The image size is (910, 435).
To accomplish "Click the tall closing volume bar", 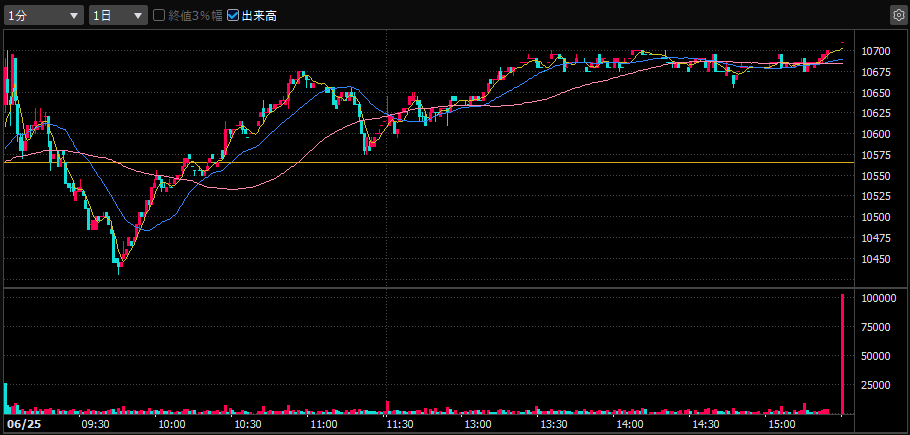I will pyautogui.click(x=842, y=354).
